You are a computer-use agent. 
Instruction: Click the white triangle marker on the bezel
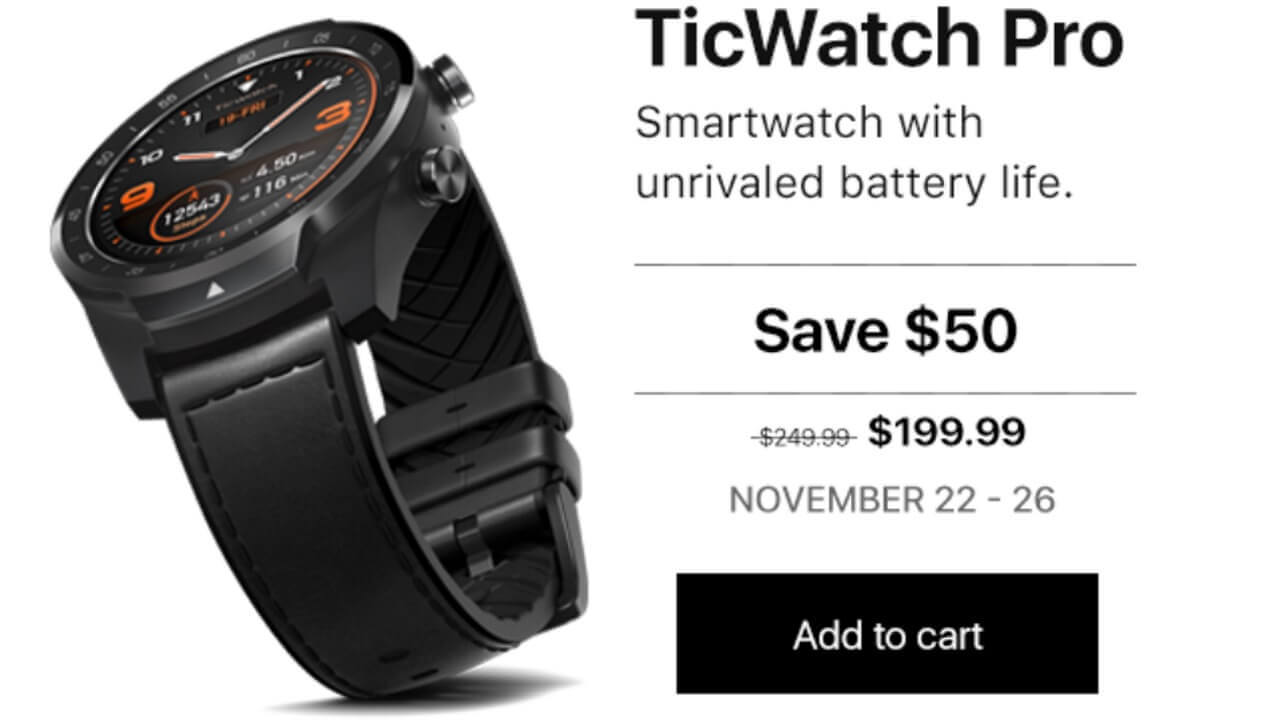pos(214,290)
